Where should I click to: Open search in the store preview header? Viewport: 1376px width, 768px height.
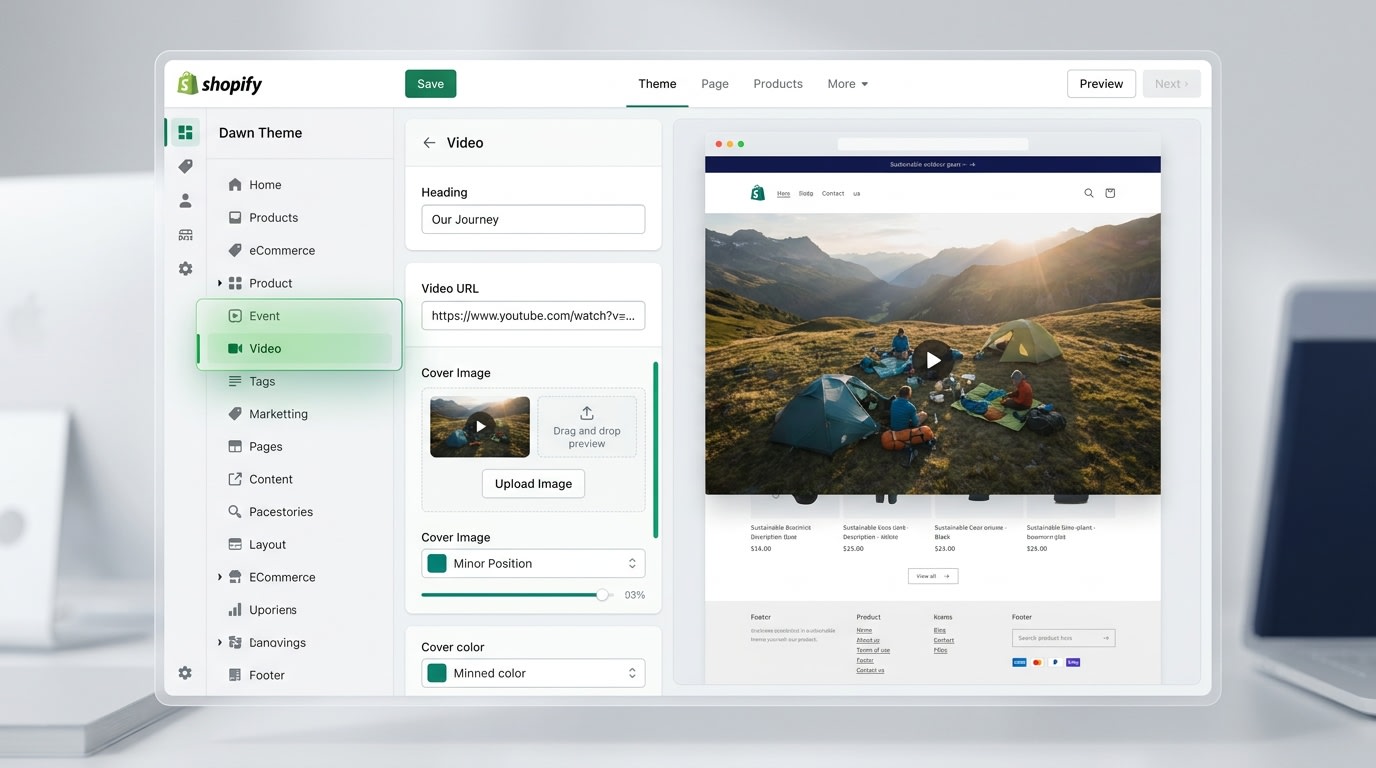pos(1088,193)
